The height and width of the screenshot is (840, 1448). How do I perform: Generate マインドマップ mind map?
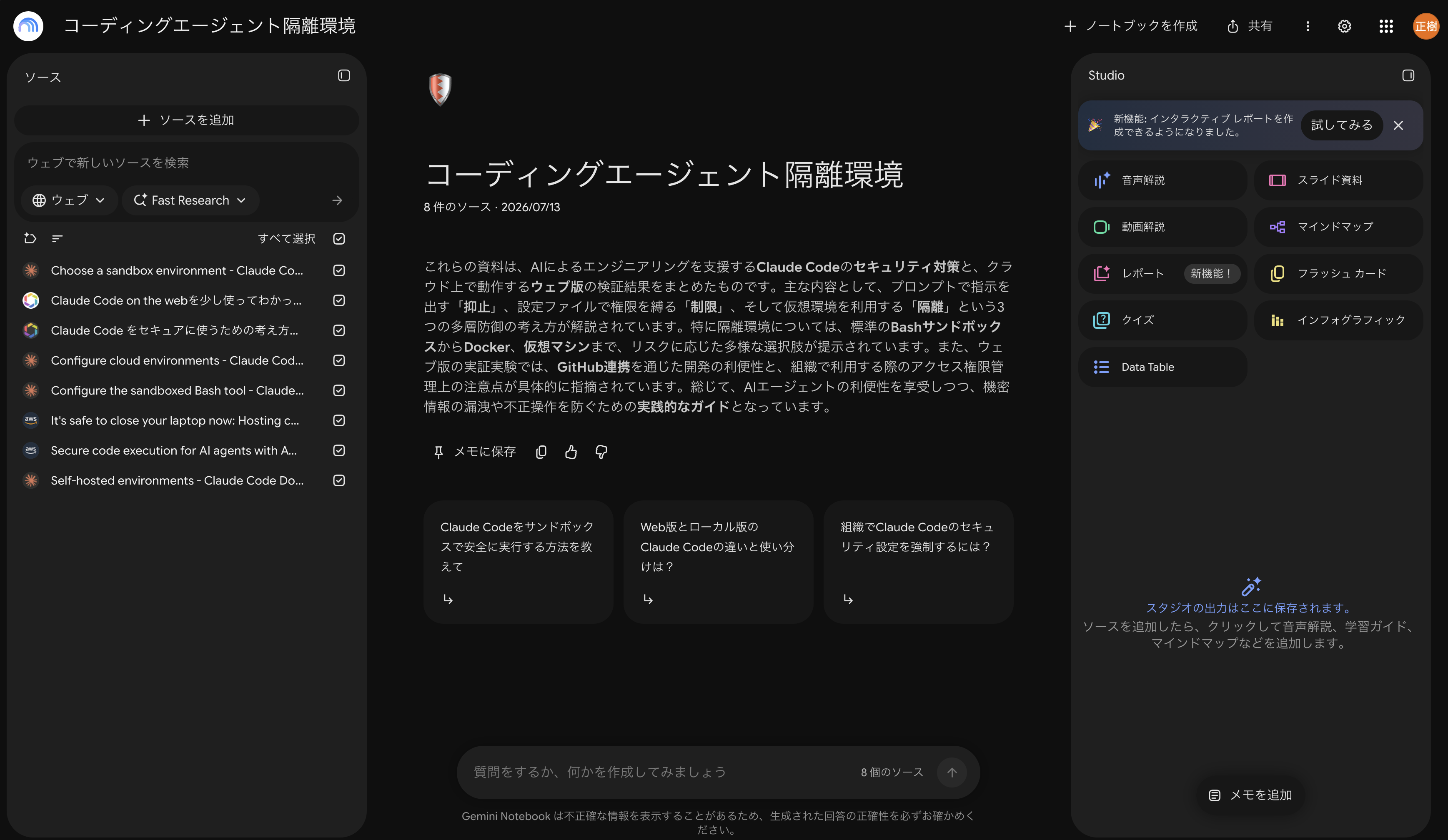click(x=1338, y=227)
